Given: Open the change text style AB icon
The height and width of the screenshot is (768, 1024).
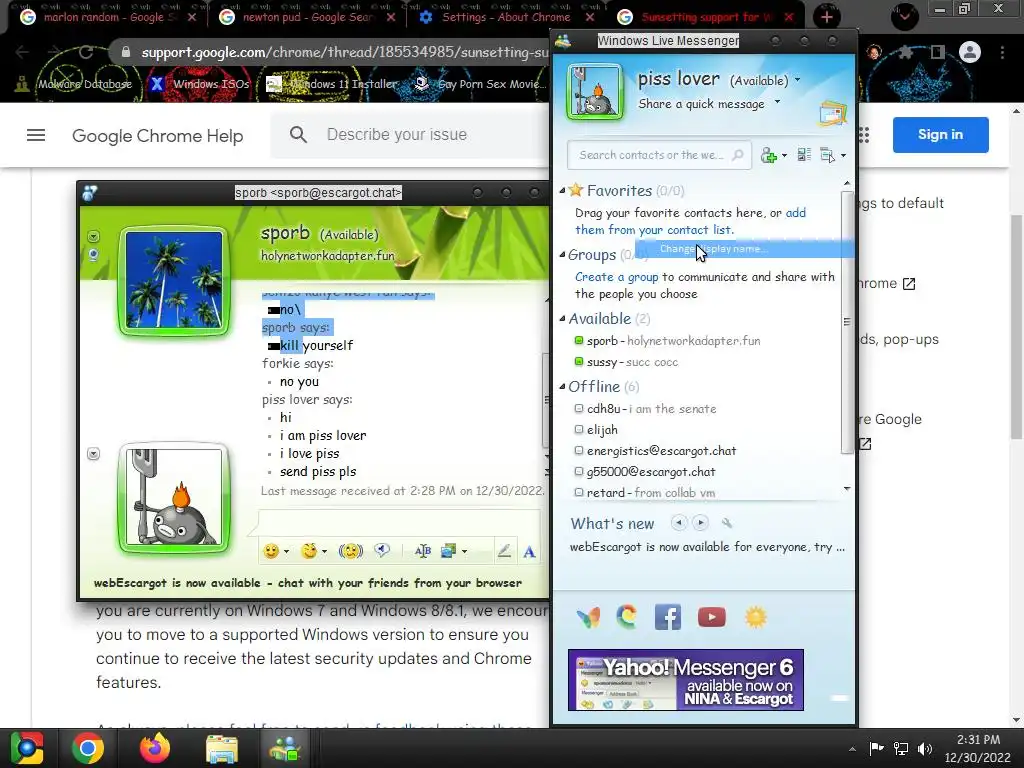Looking at the screenshot, I should [423, 551].
